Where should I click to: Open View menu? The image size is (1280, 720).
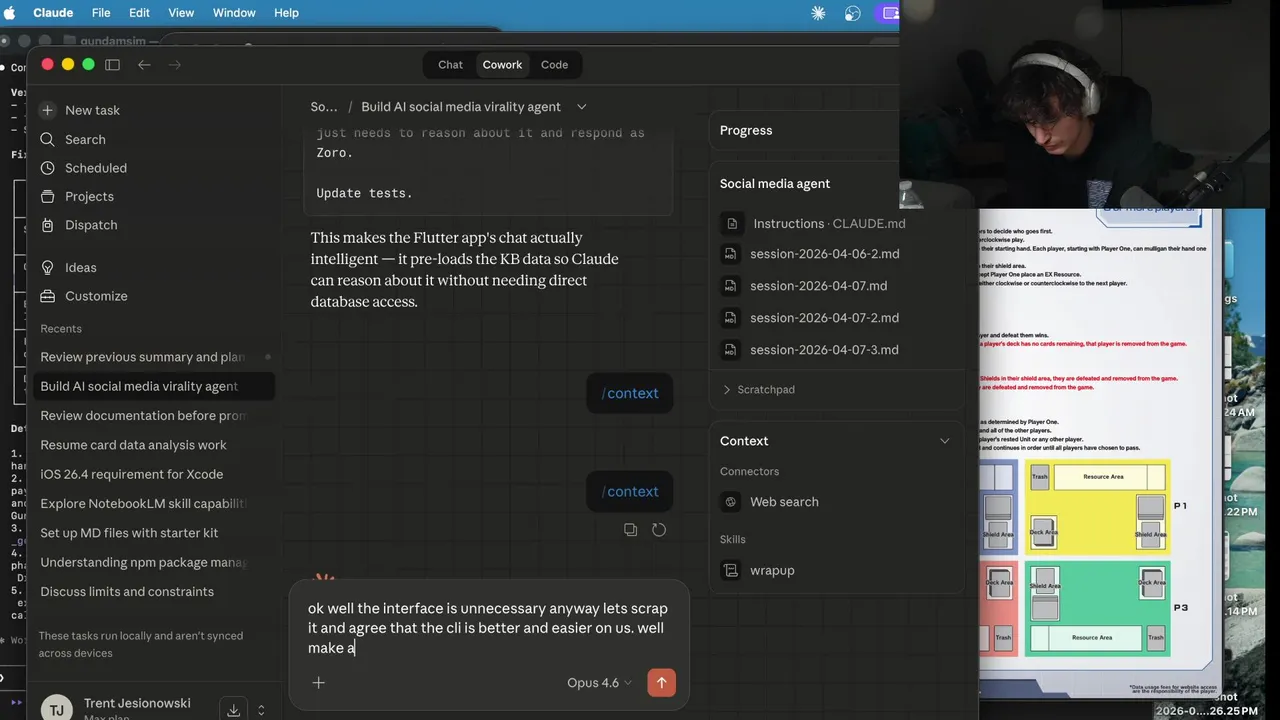(x=181, y=13)
